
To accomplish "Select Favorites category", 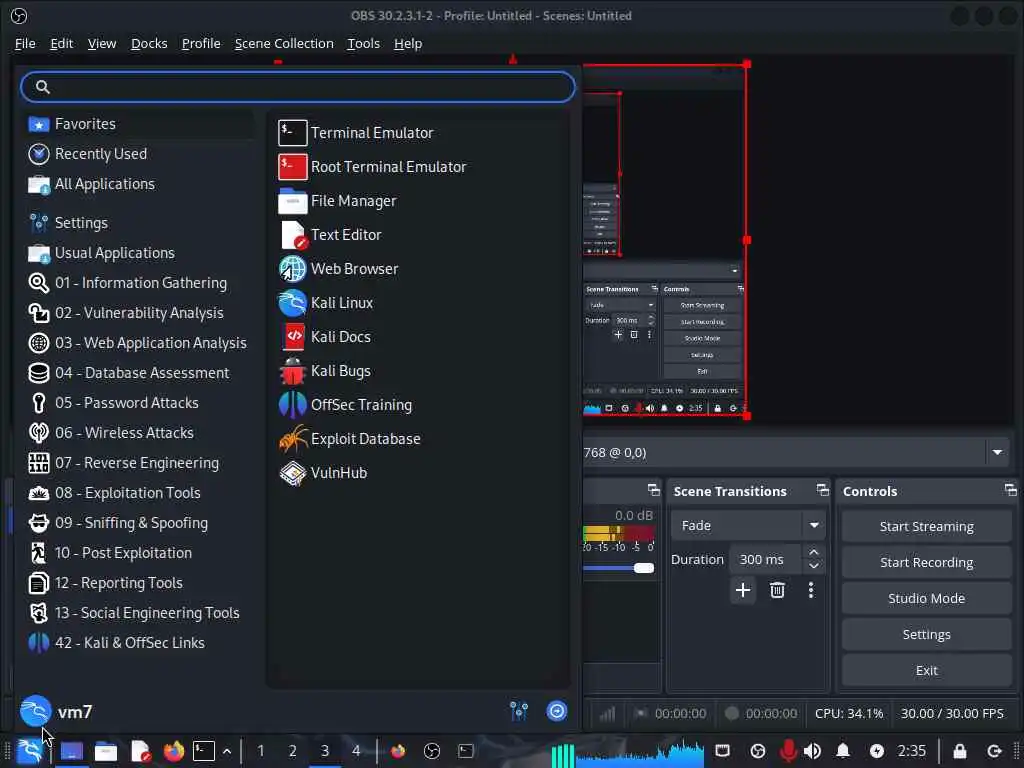I will tap(138, 123).
